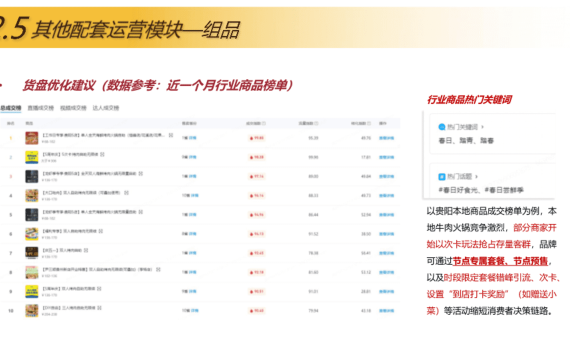570x360 pixels.
Task: Click copy icon after rank 4 product title
Action: coord(127,193)
